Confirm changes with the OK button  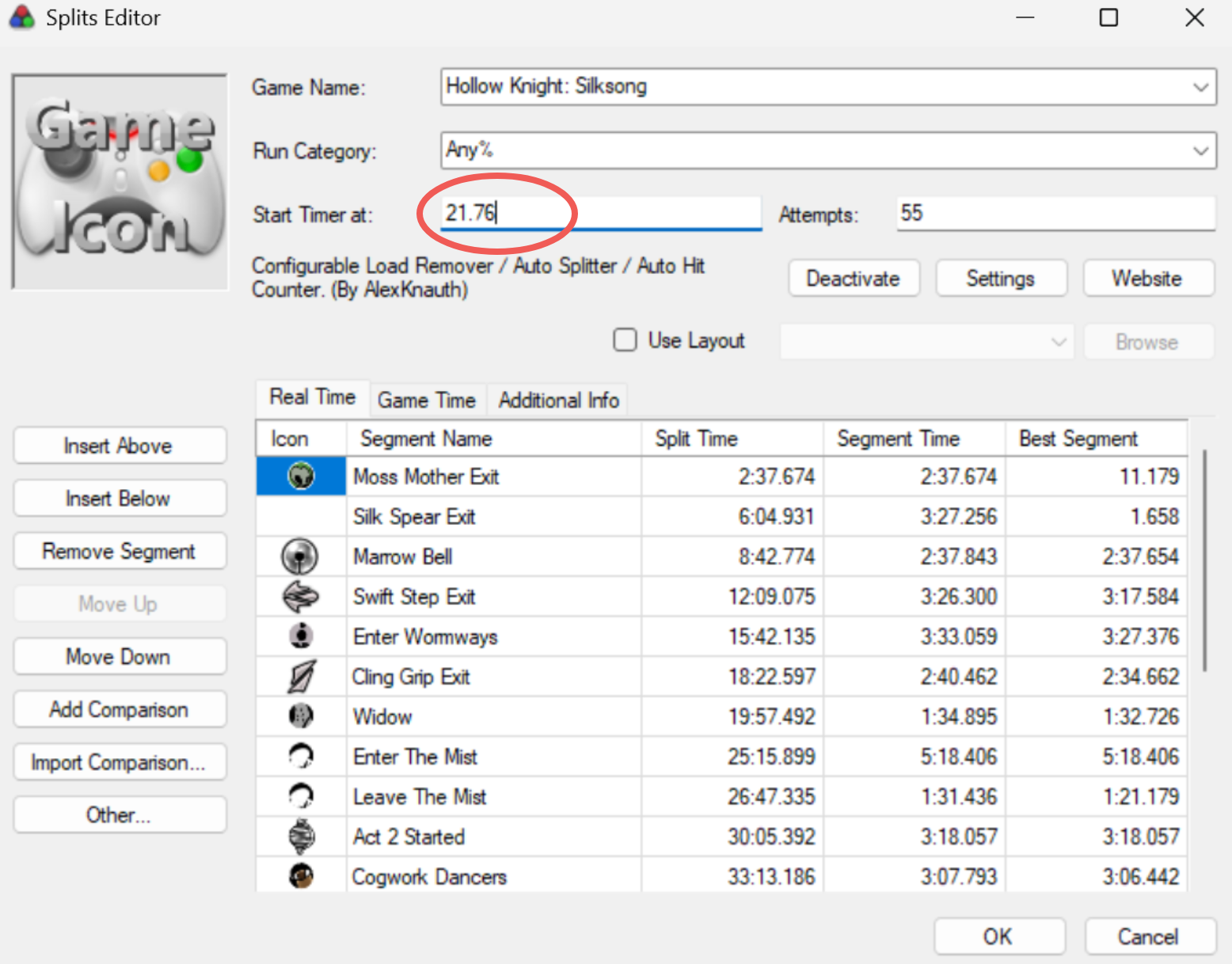(x=998, y=937)
